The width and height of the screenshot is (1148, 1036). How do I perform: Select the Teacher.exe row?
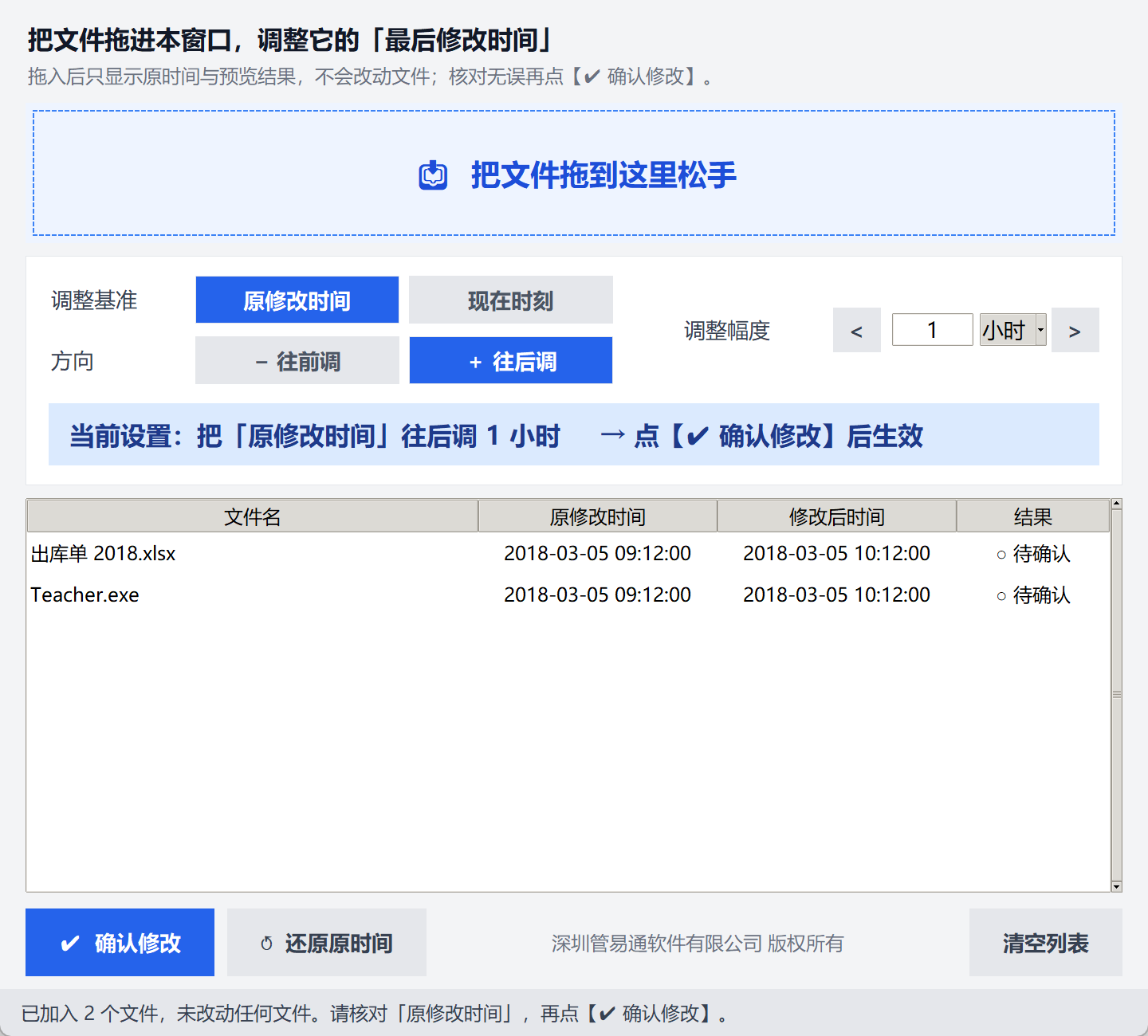568,595
